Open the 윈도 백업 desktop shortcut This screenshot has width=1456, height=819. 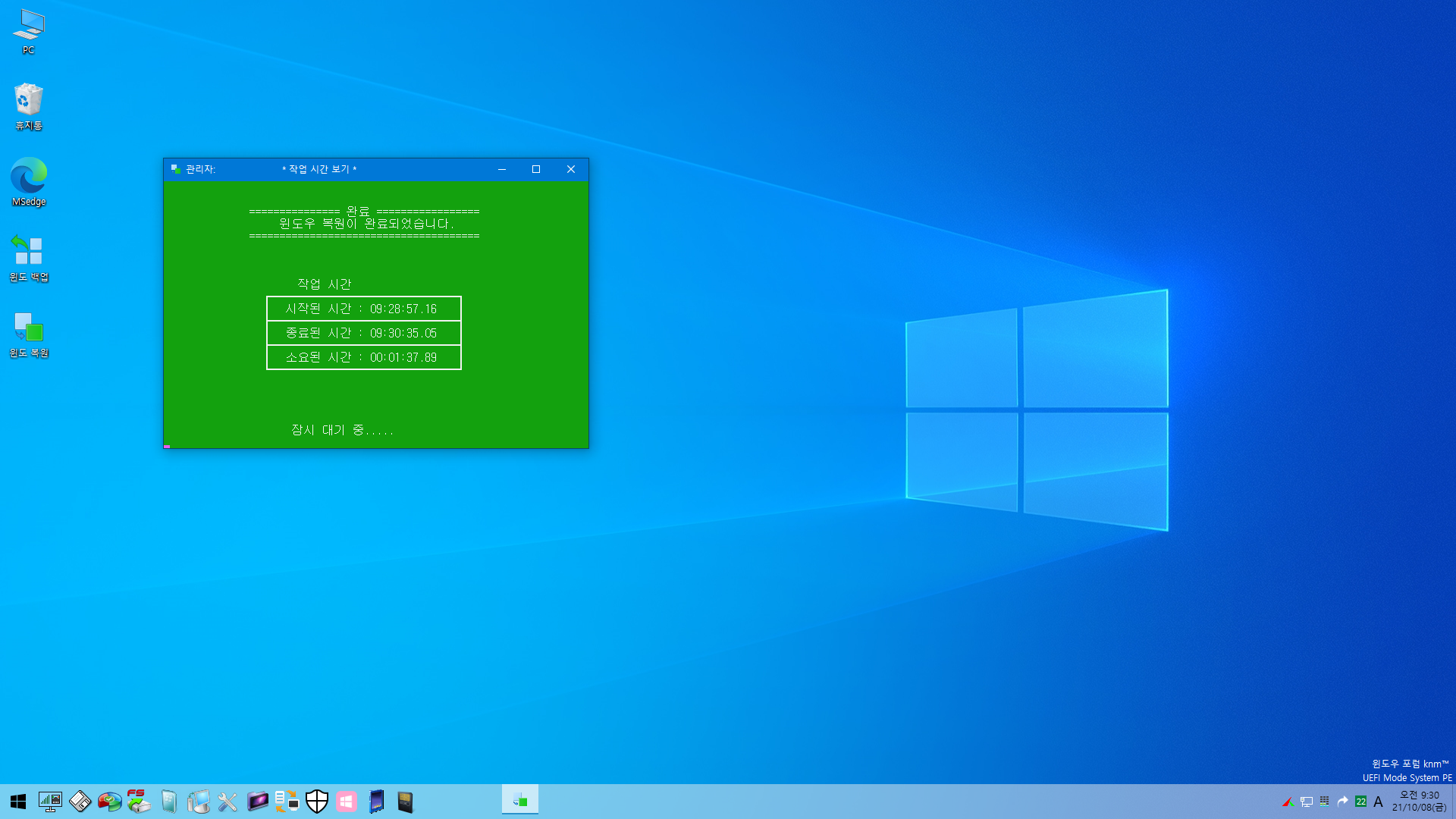pos(29,258)
